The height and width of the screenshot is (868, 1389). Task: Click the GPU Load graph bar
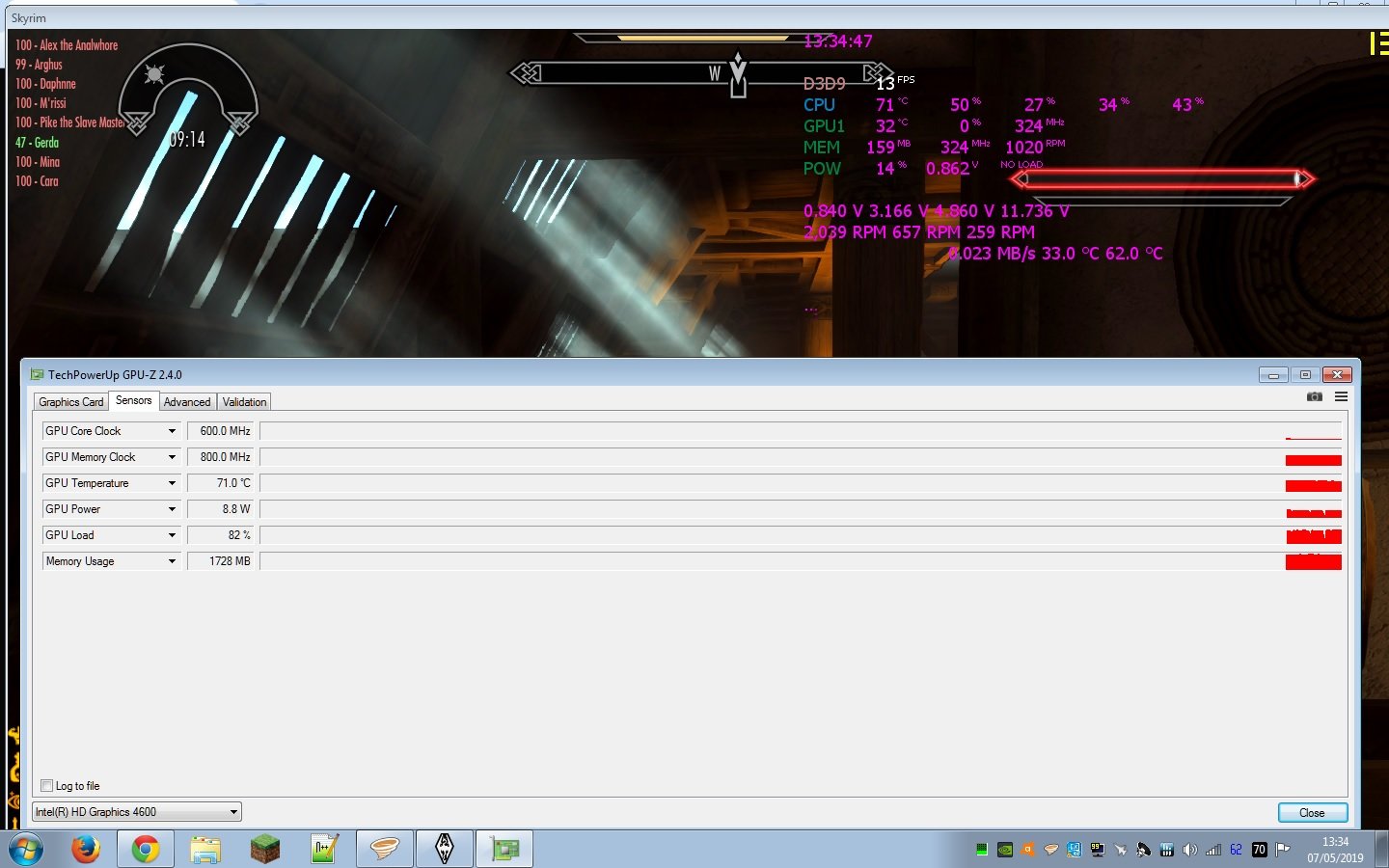pos(801,535)
